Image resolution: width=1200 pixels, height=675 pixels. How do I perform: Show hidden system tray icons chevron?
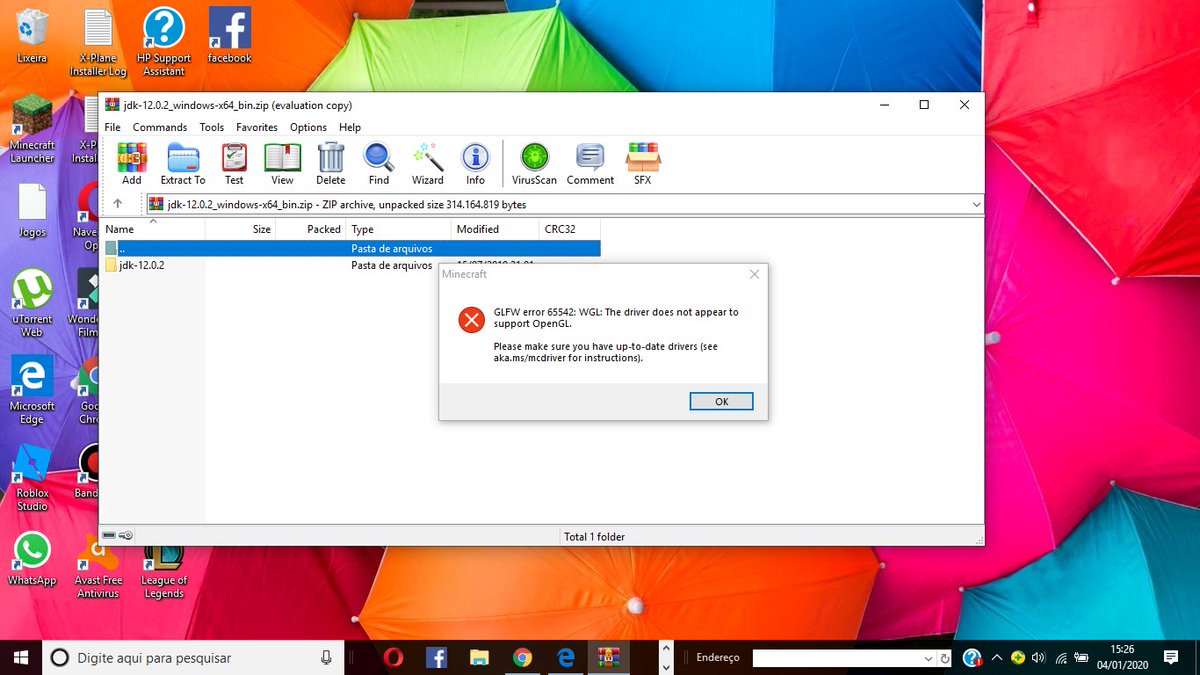click(996, 657)
